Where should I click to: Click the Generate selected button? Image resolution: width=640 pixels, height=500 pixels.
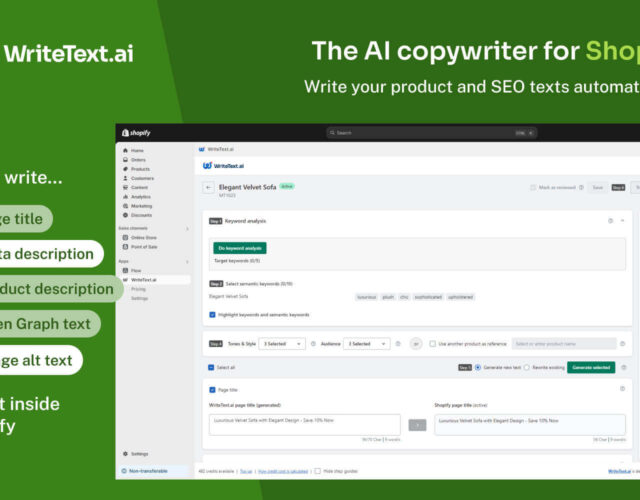tap(591, 367)
